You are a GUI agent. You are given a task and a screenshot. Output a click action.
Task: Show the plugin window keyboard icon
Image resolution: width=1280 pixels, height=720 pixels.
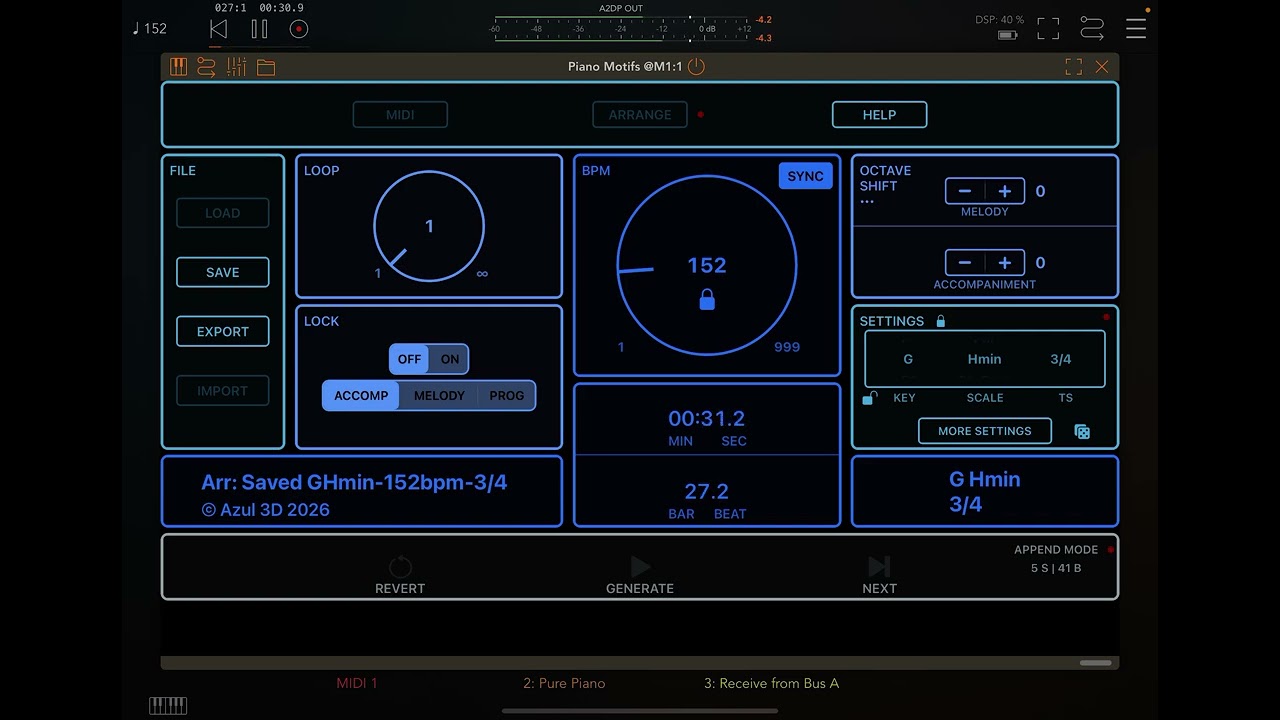(x=178, y=67)
